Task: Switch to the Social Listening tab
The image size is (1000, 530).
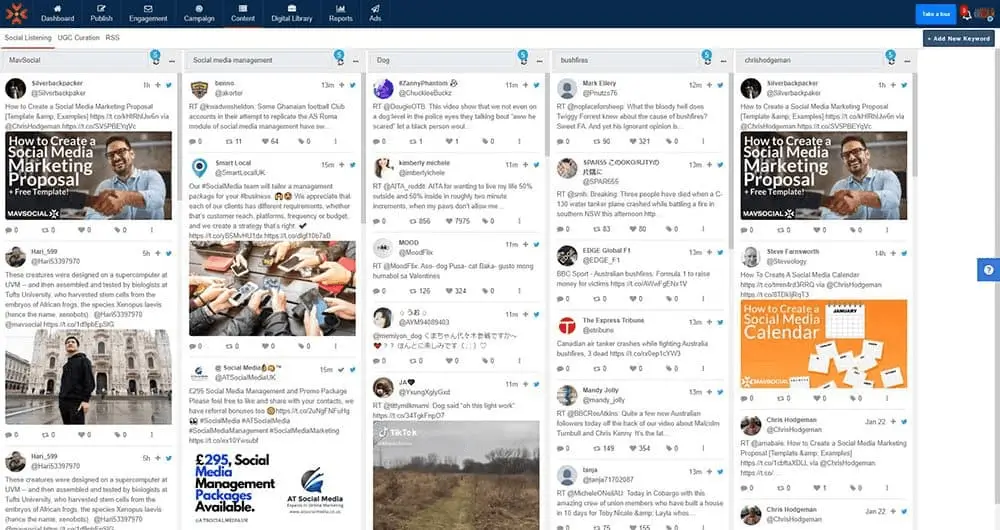Action: 28,38
